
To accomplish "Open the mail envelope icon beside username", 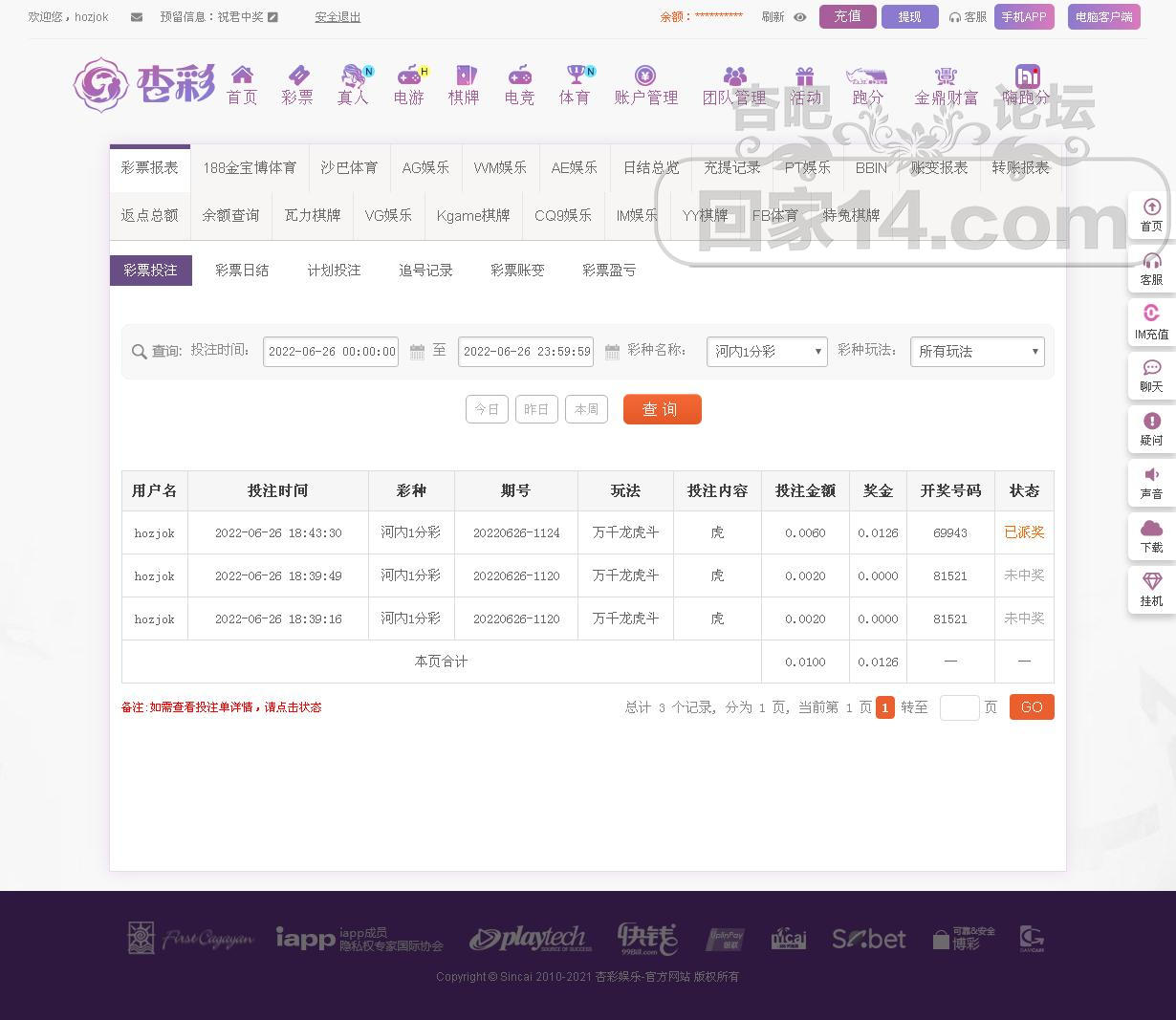I will click(137, 17).
